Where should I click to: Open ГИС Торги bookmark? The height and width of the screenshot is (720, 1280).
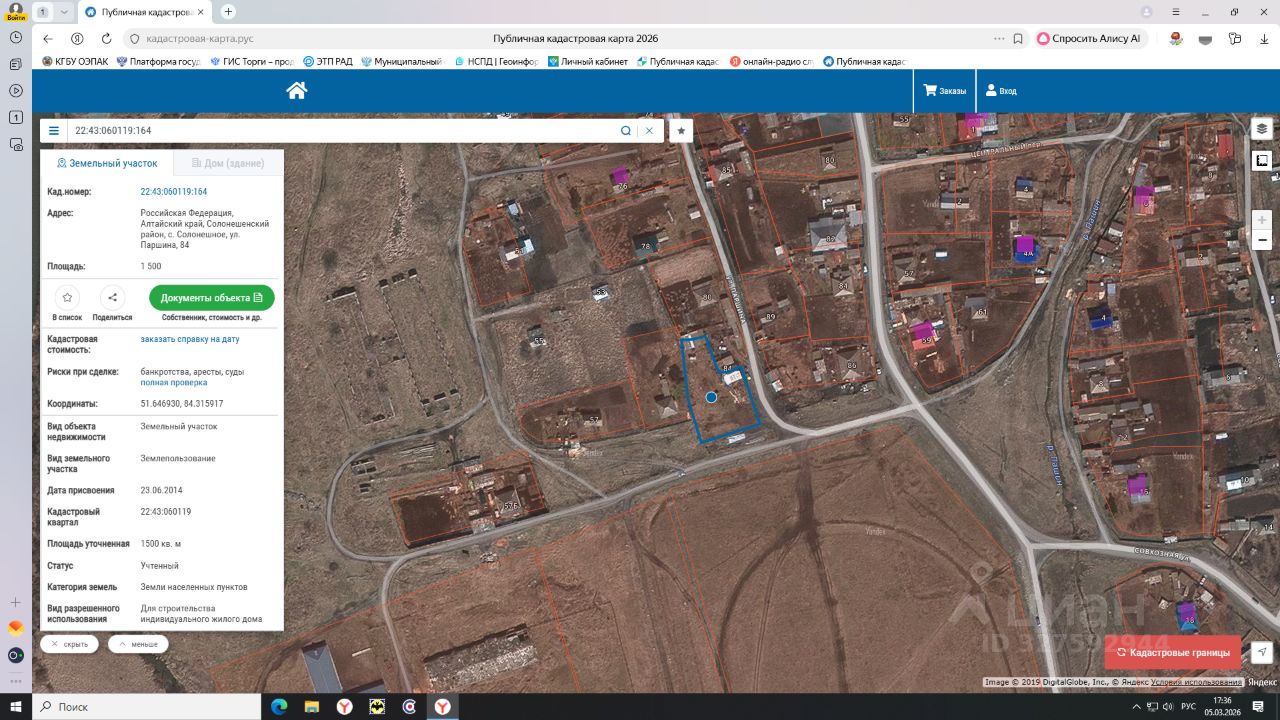pyautogui.click(x=252, y=62)
